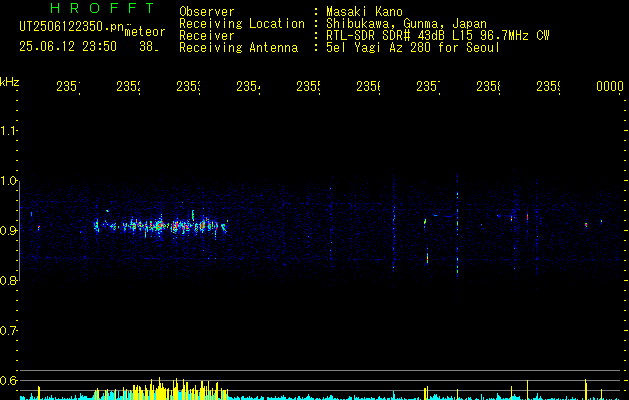Click the kHz axis unit label
The height and width of the screenshot is (400, 629).
(10, 82)
